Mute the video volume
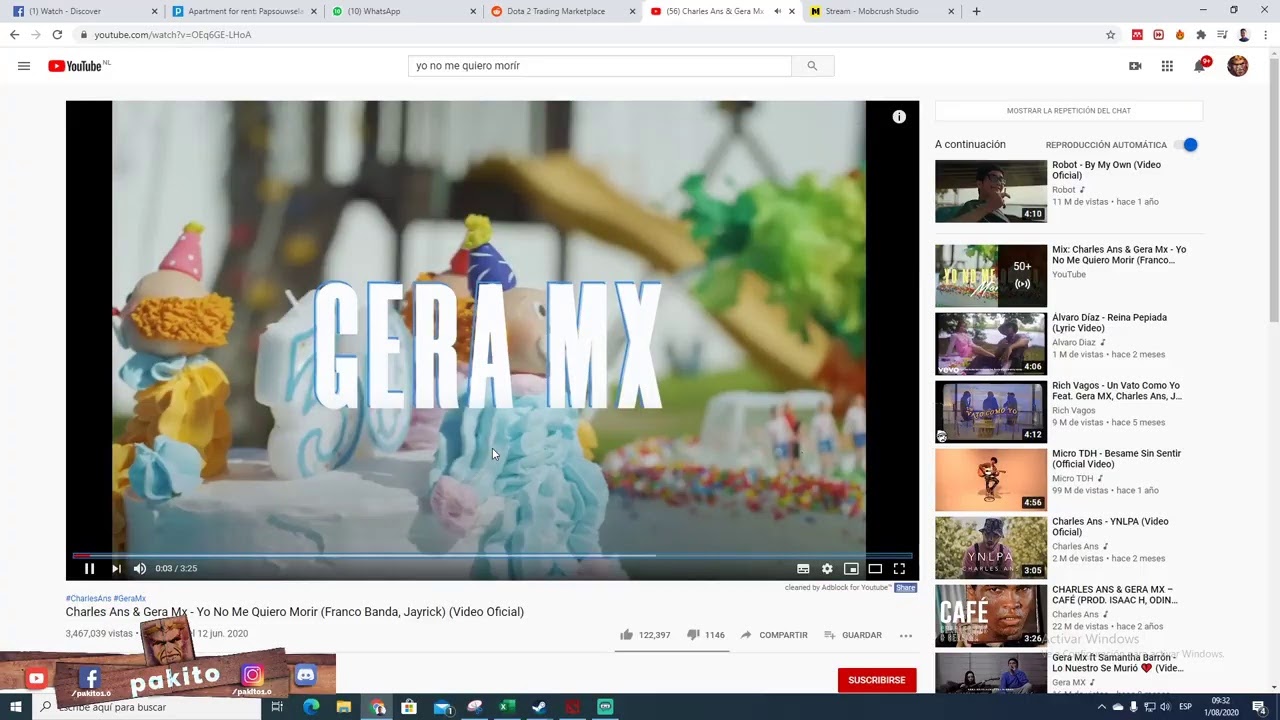This screenshot has height=720, width=1280. (140, 568)
